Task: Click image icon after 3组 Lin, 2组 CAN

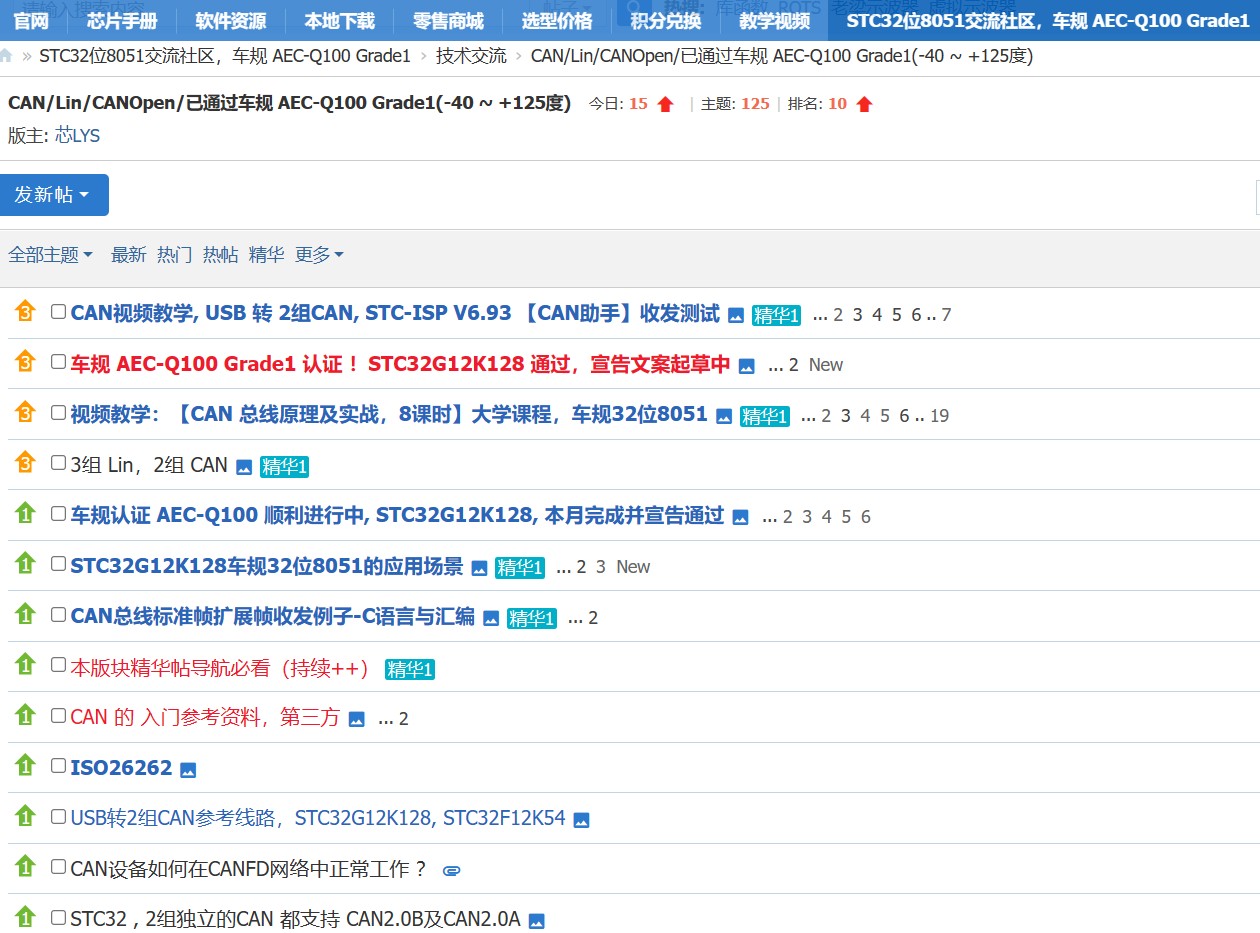Action: click(x=244, y=467)
